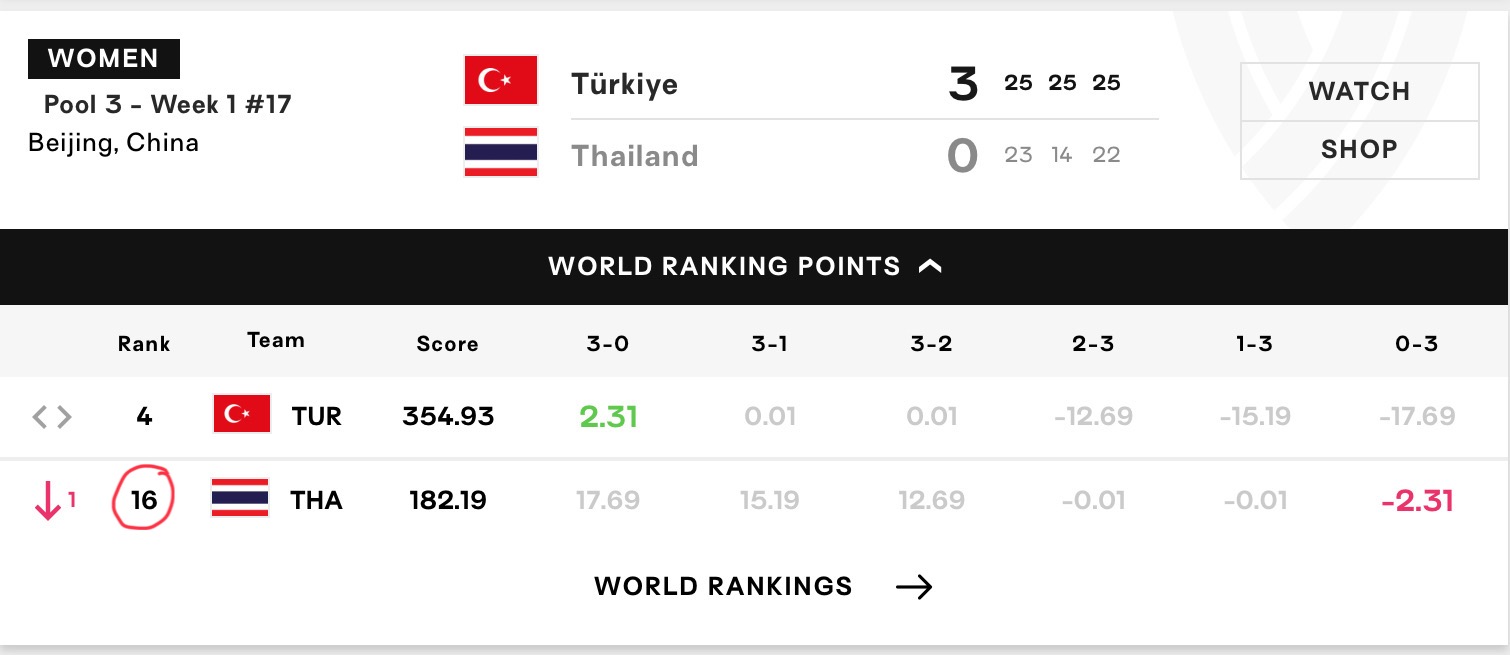Screen dimensions: 1510x655
Task: Select the WOMEN category label
Action: click(x=104, y=59)
